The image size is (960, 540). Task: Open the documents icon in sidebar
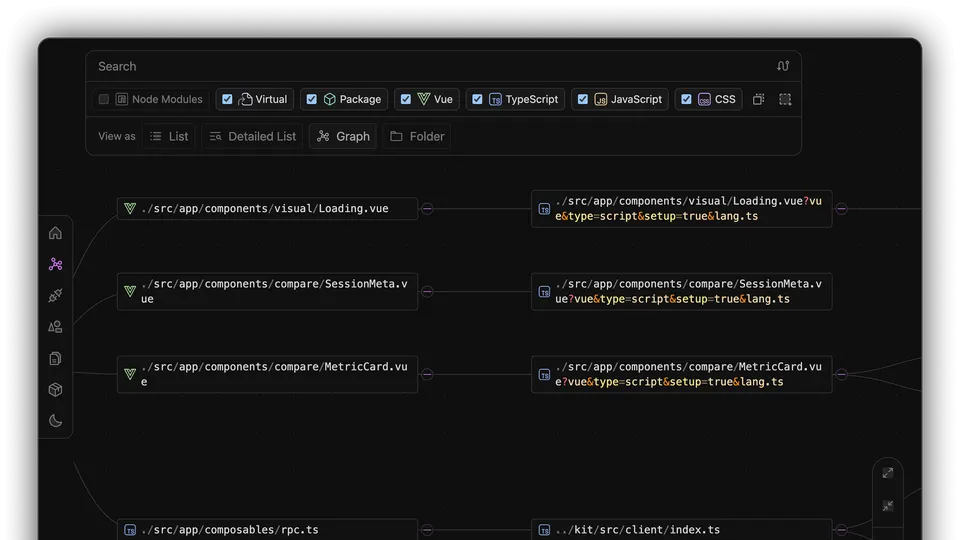[x=55, y=358]
